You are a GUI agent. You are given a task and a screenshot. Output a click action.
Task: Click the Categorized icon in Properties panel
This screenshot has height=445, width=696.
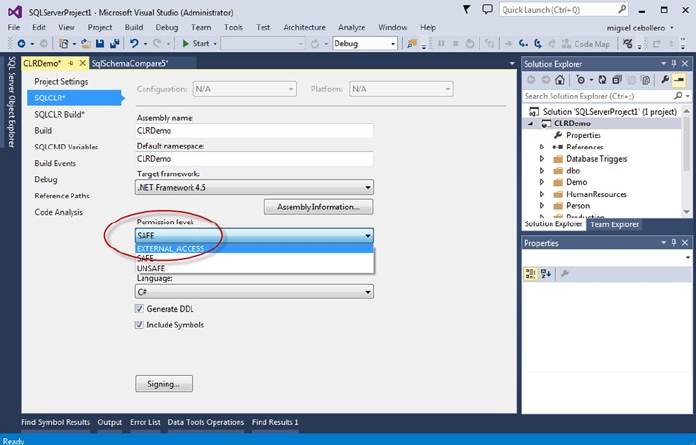click(530, 274)
